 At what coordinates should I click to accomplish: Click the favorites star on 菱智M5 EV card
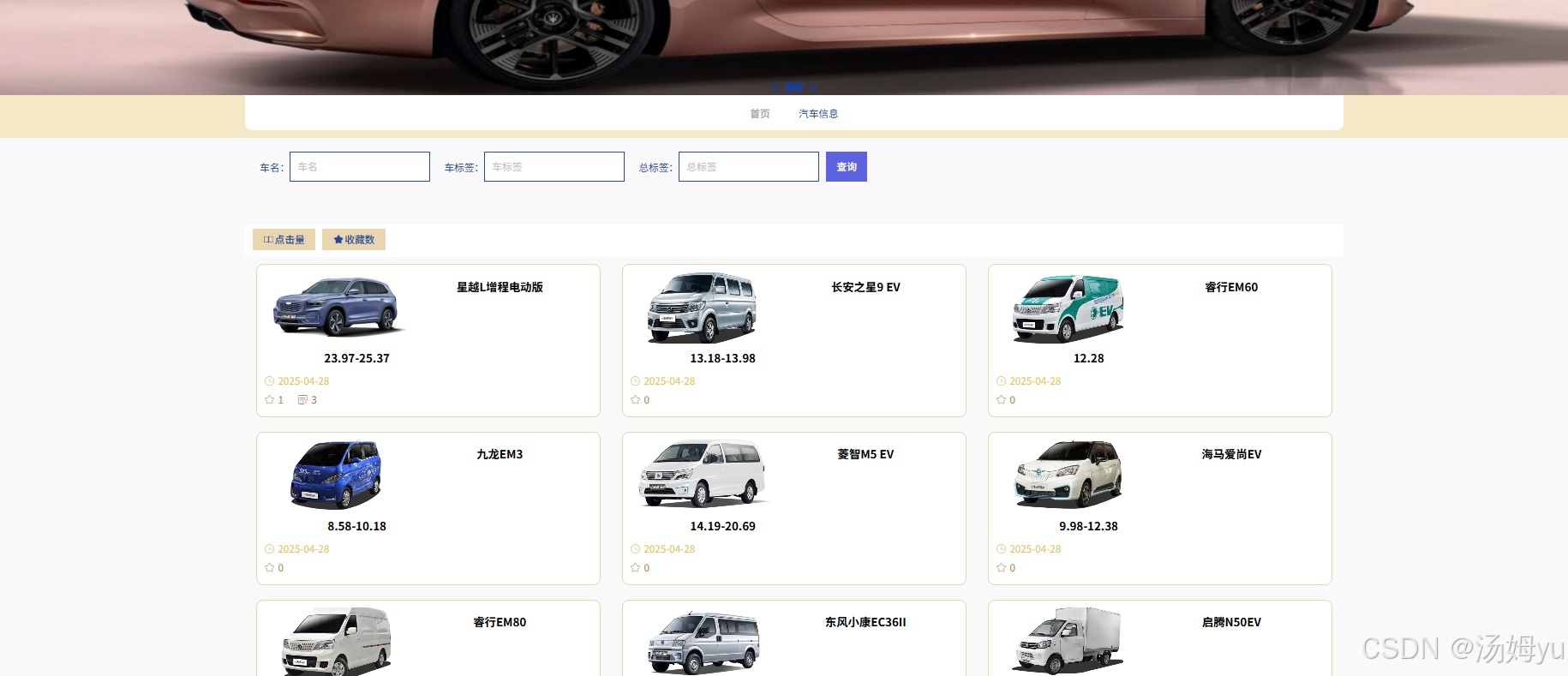point(635,567)
